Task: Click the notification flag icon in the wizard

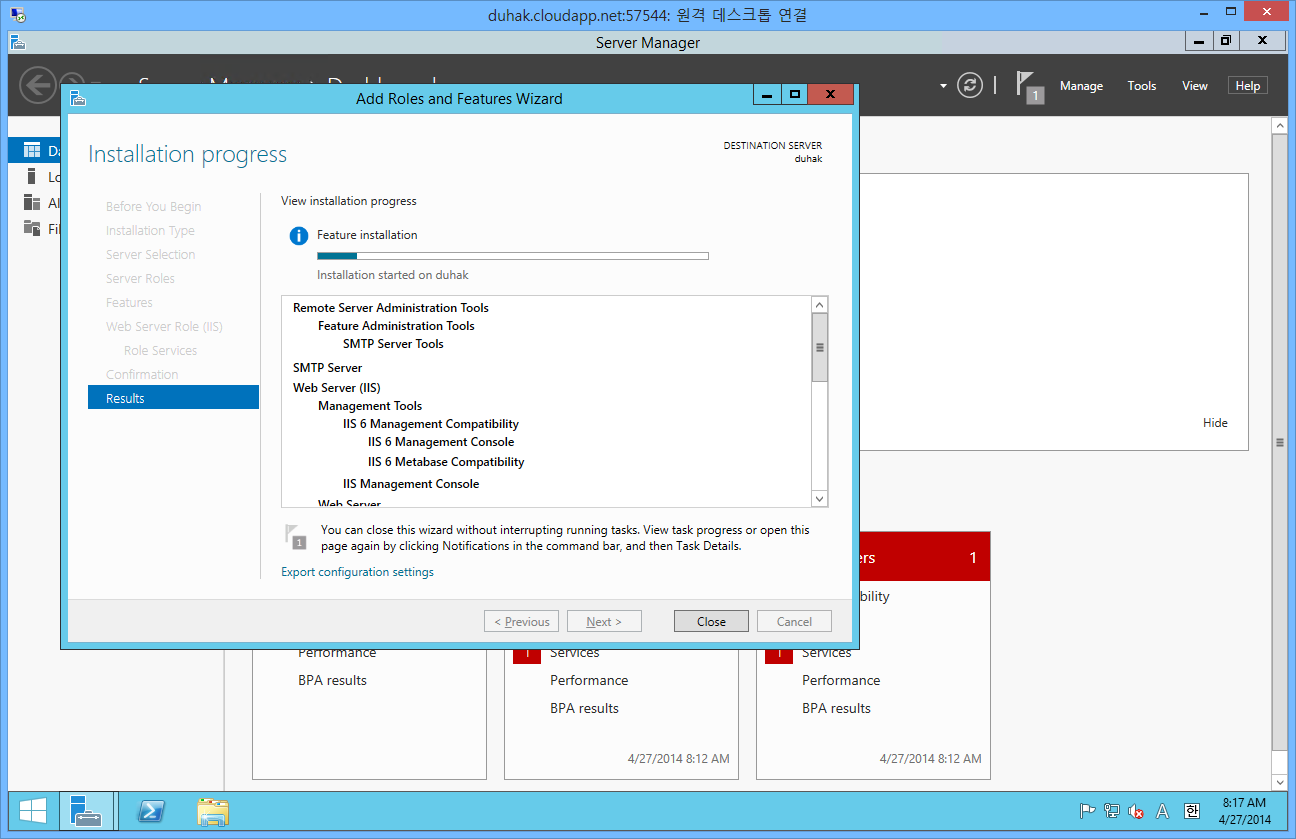Action: tap(296, 536)
